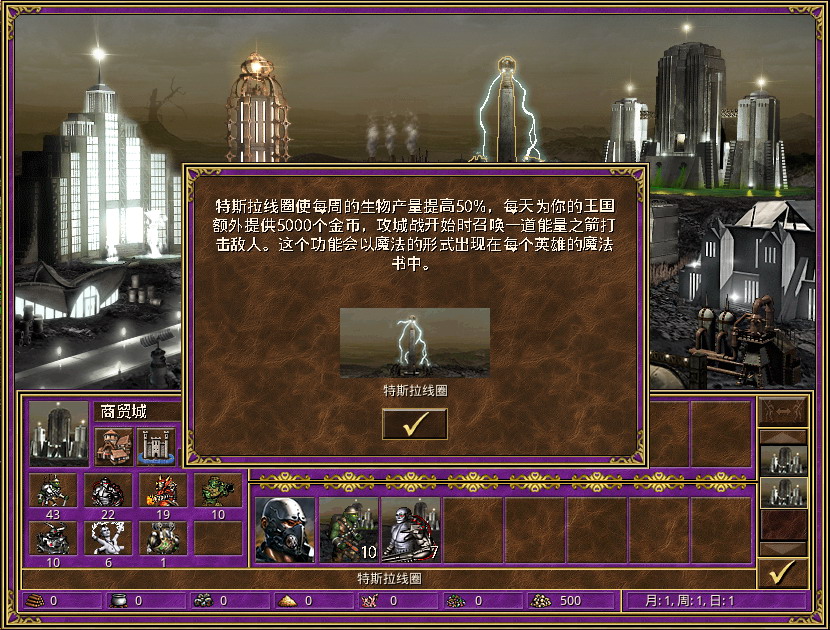Select hero's green trooper stack of 10
The height and width of the screenshot is (630, 830).
point(348,529)
